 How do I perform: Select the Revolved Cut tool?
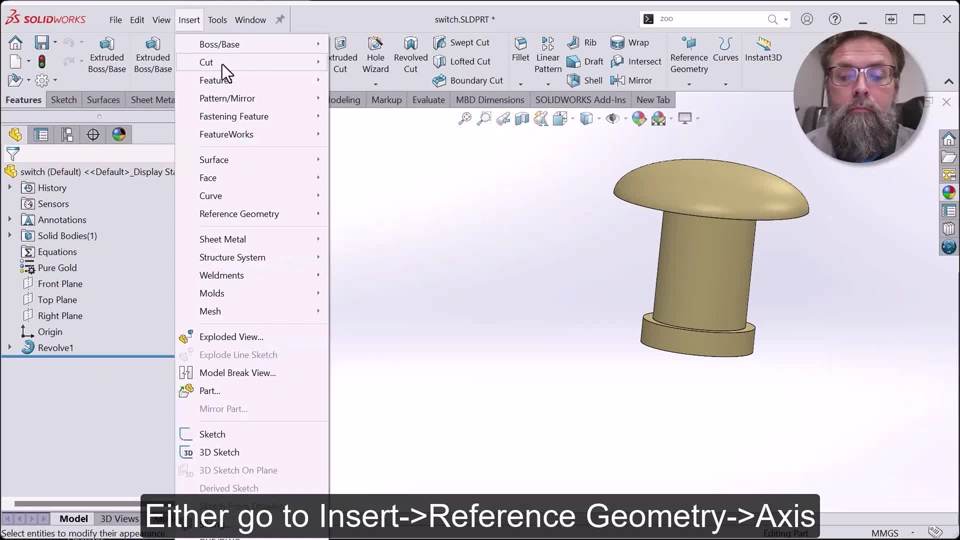[410, 54]
